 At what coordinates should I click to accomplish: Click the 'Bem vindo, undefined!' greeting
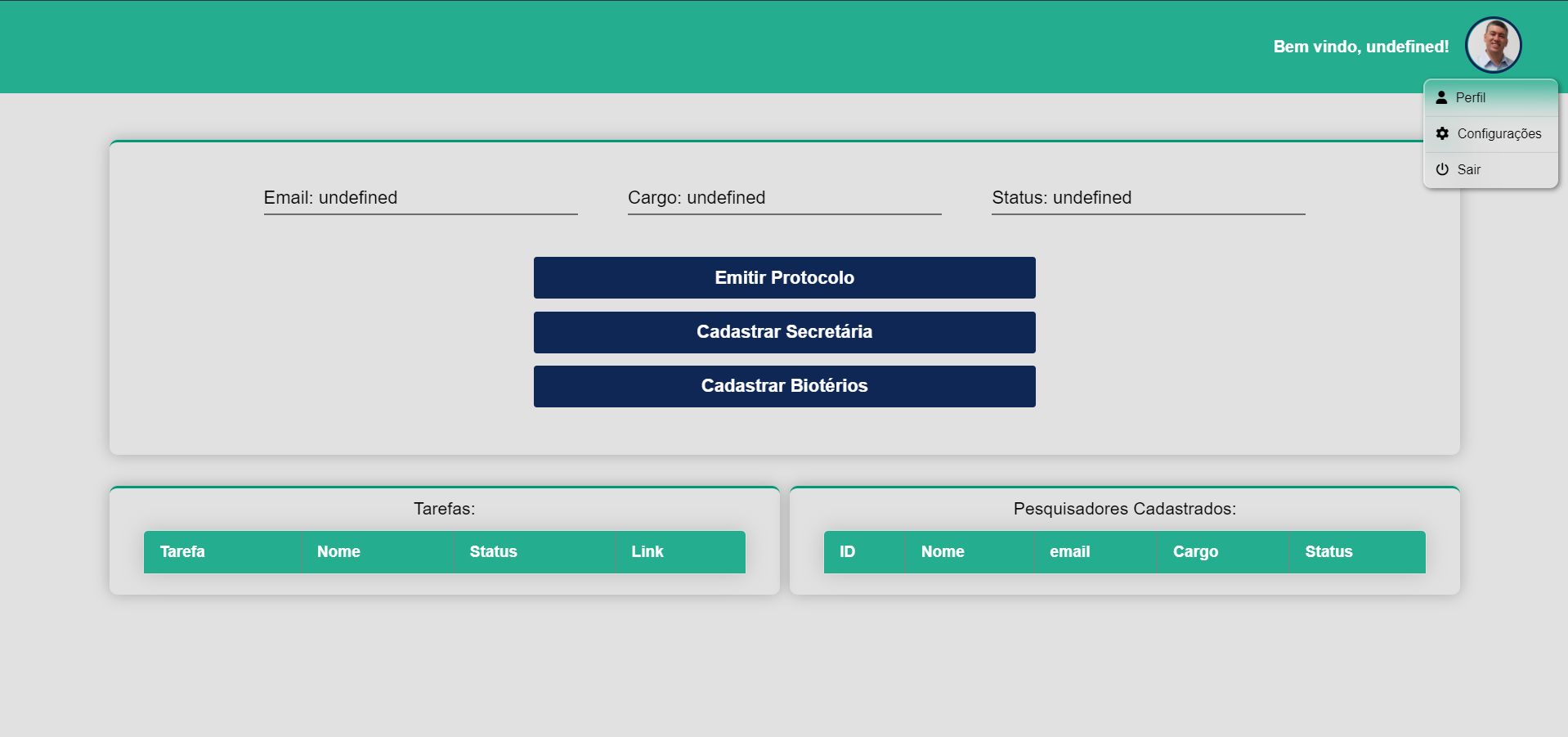pyautogui.click(x=1360, y=47)
